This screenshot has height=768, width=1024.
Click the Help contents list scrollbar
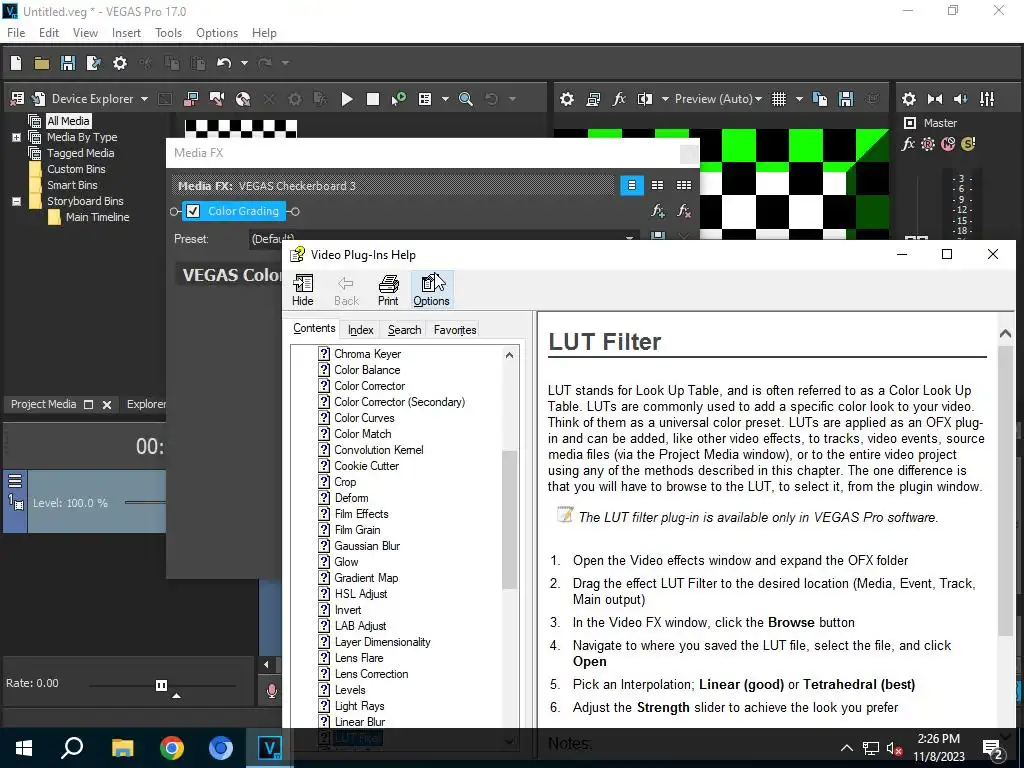coord(509,519)
